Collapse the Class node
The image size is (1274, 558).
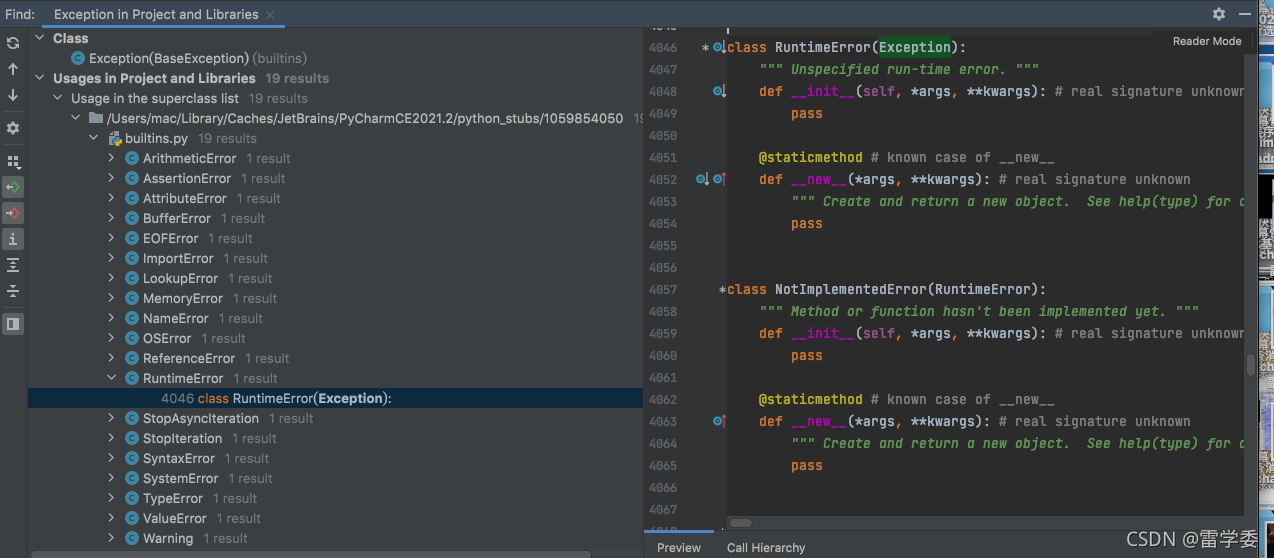40,38
